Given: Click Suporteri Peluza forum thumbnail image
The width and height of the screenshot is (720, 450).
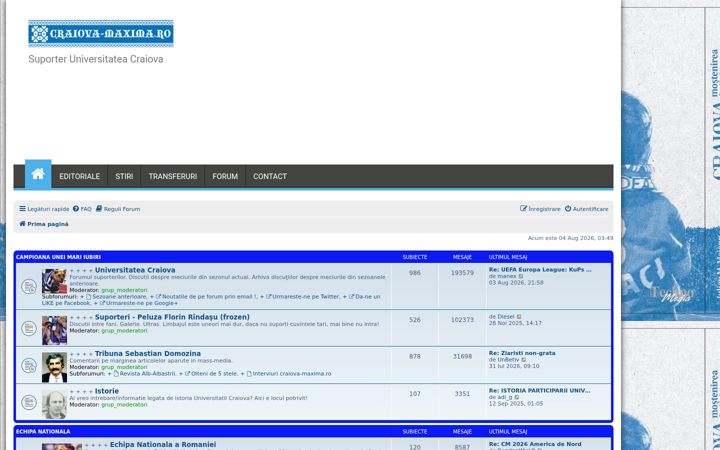Looking at the screenshot, I should [x=54, y=330].
